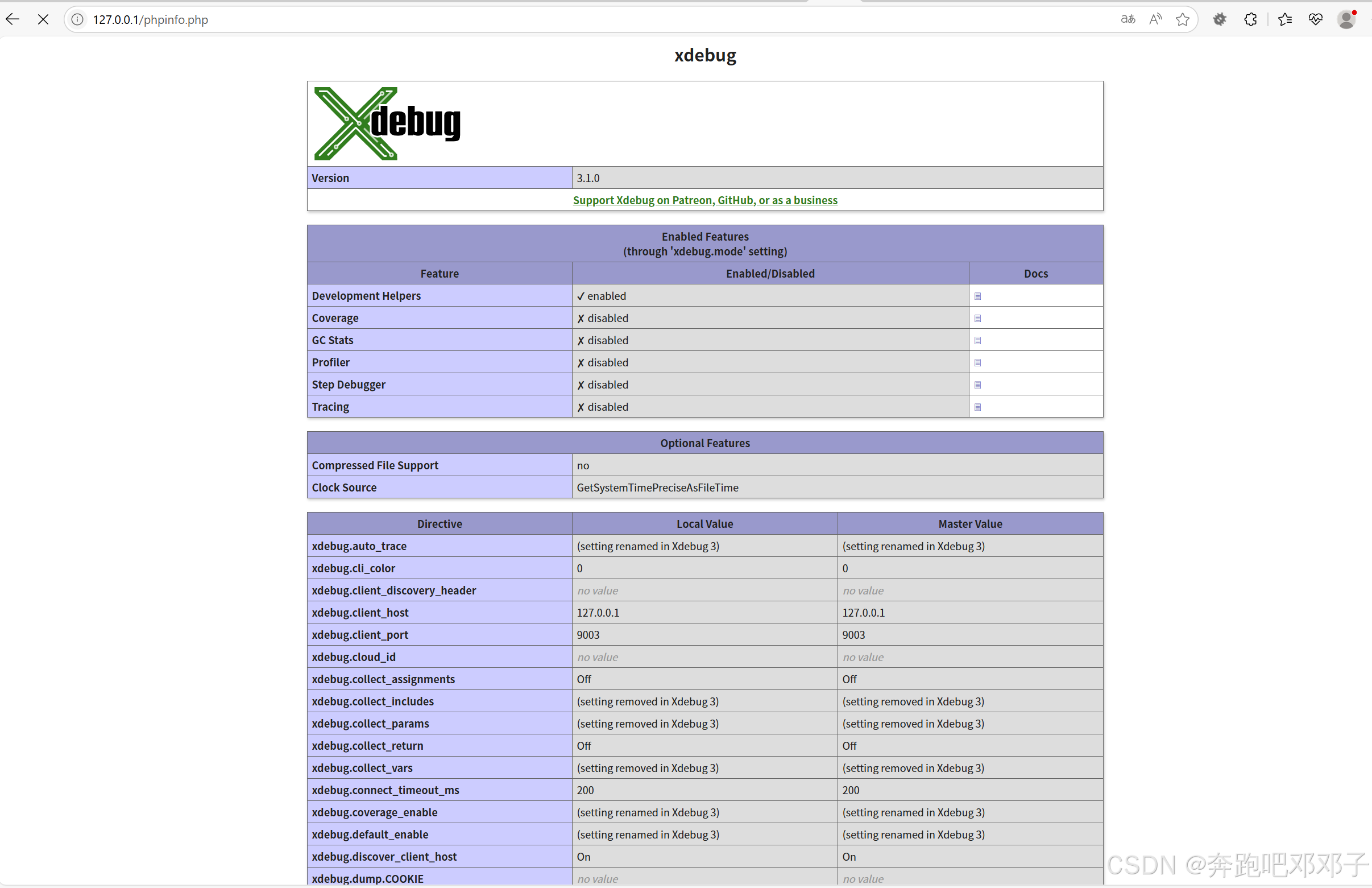Open the Extensions puzzle piece icon
This screenshot has width=1372, height=888.
[1250, 19]
